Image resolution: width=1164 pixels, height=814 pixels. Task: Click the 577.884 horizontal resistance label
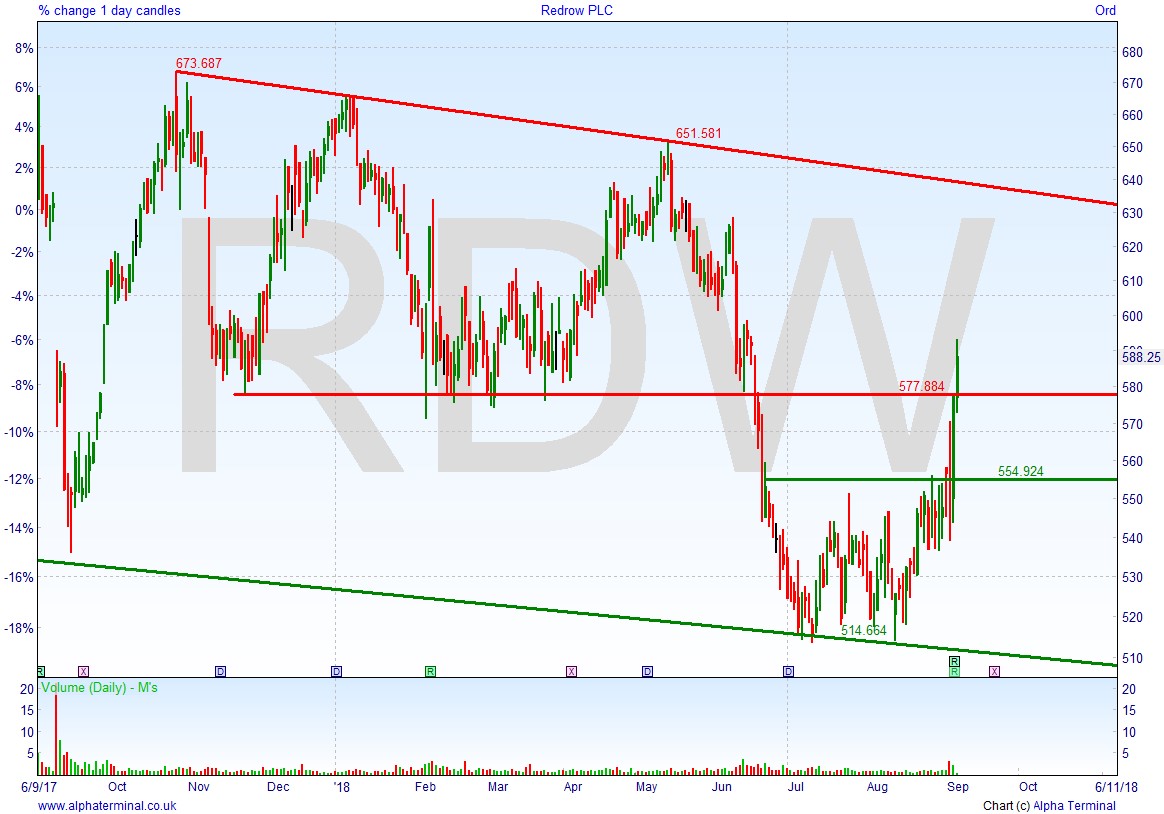click(921, 386)
